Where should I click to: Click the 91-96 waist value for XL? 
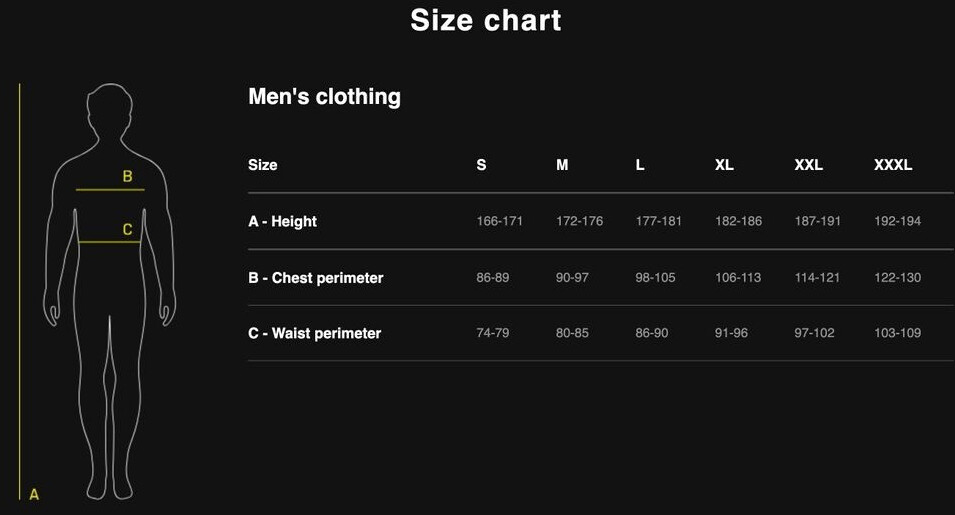coord(731,333)
